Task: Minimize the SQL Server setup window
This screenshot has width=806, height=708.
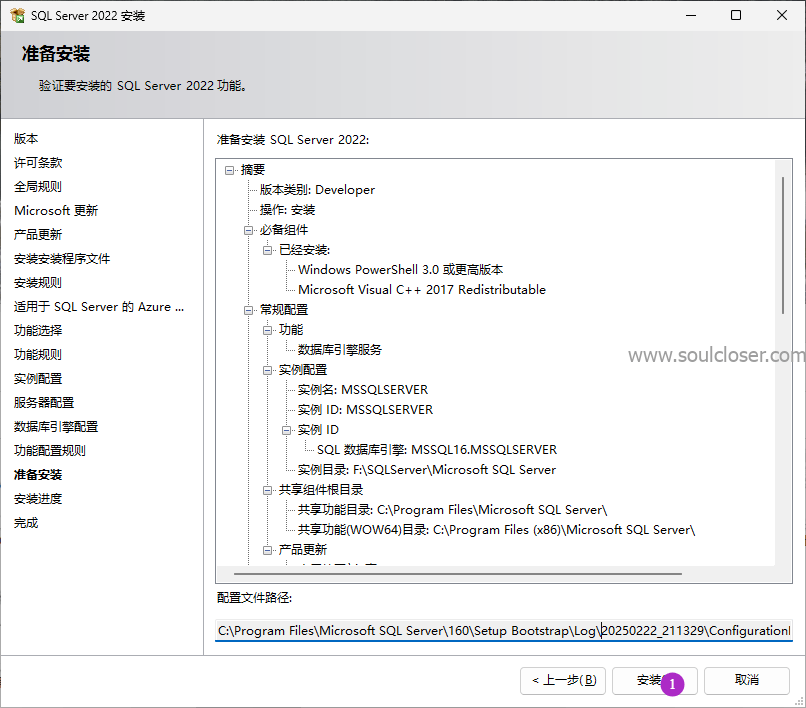Action: tap(691, 15)
